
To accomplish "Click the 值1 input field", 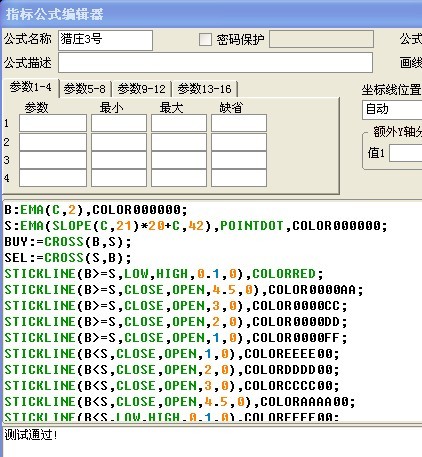I will coord(406,153).
